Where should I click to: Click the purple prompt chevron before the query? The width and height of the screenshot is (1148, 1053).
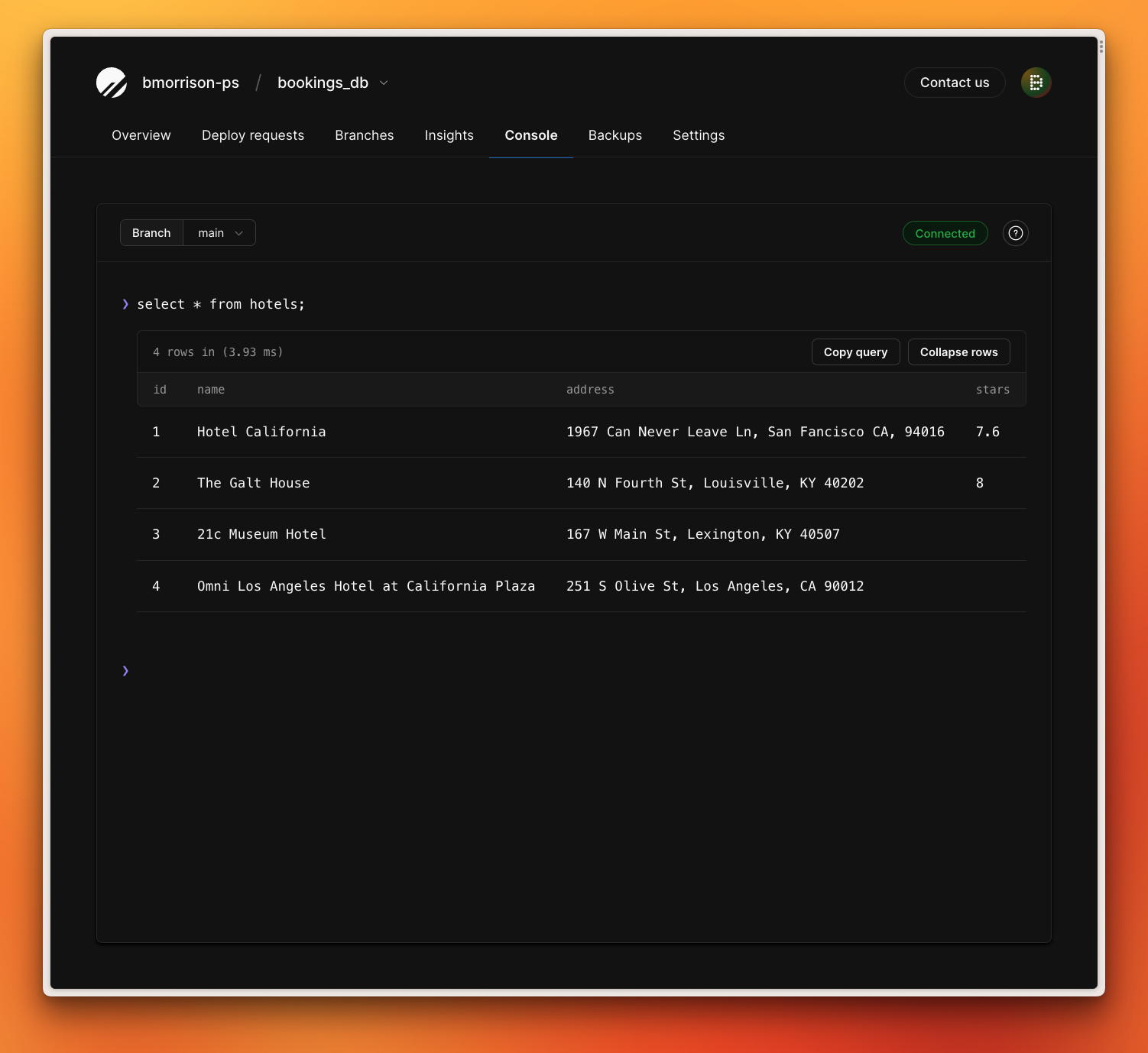(125, 303)
